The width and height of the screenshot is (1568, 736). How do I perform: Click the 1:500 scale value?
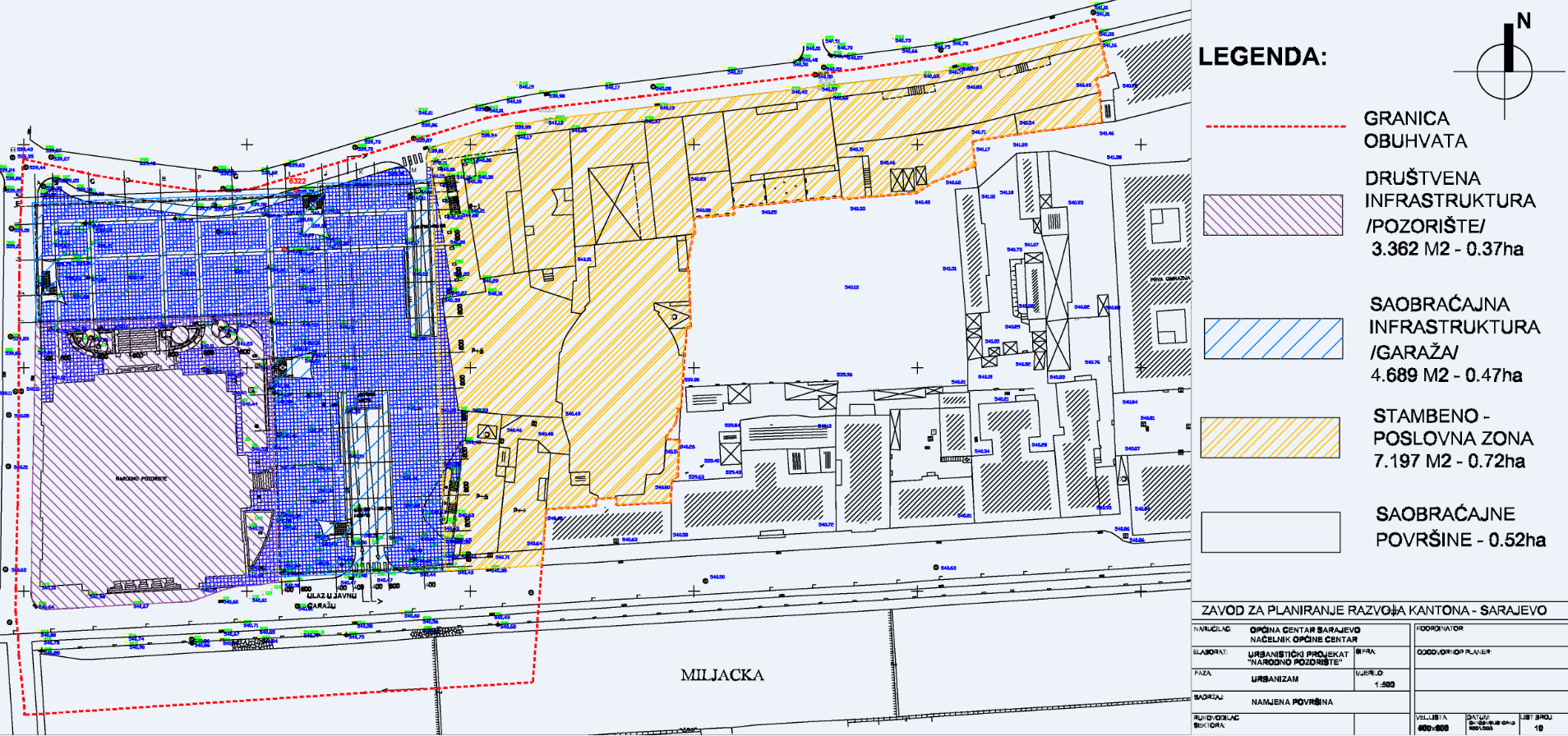1383,684
